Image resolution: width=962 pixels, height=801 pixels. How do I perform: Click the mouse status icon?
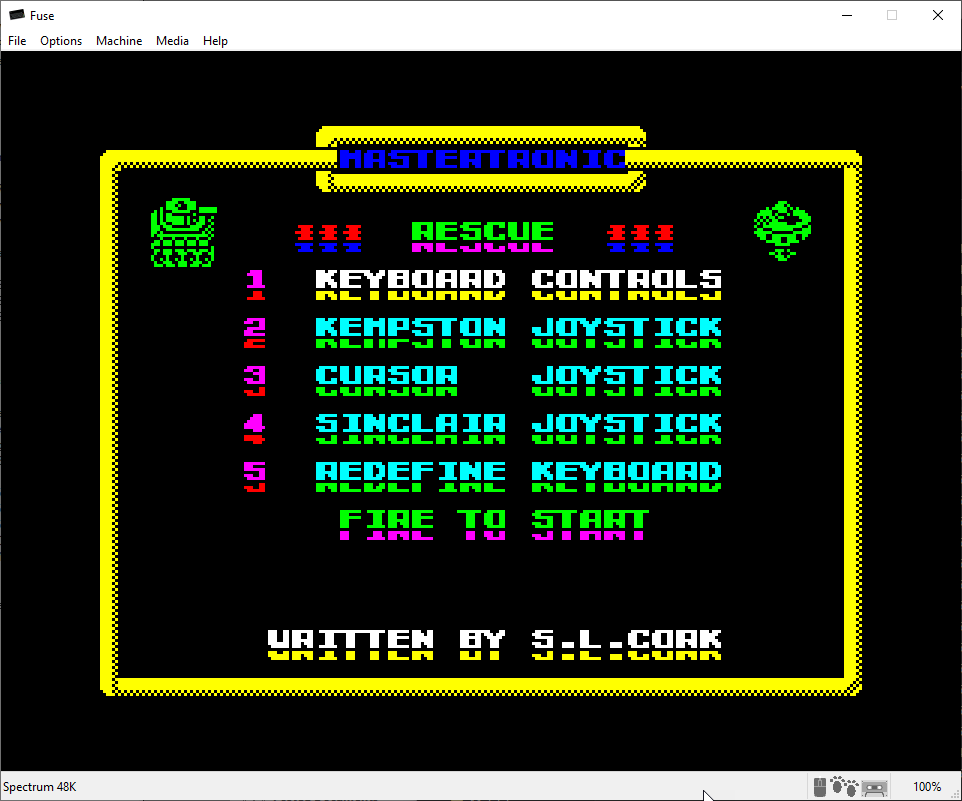(x=820, y=787)
